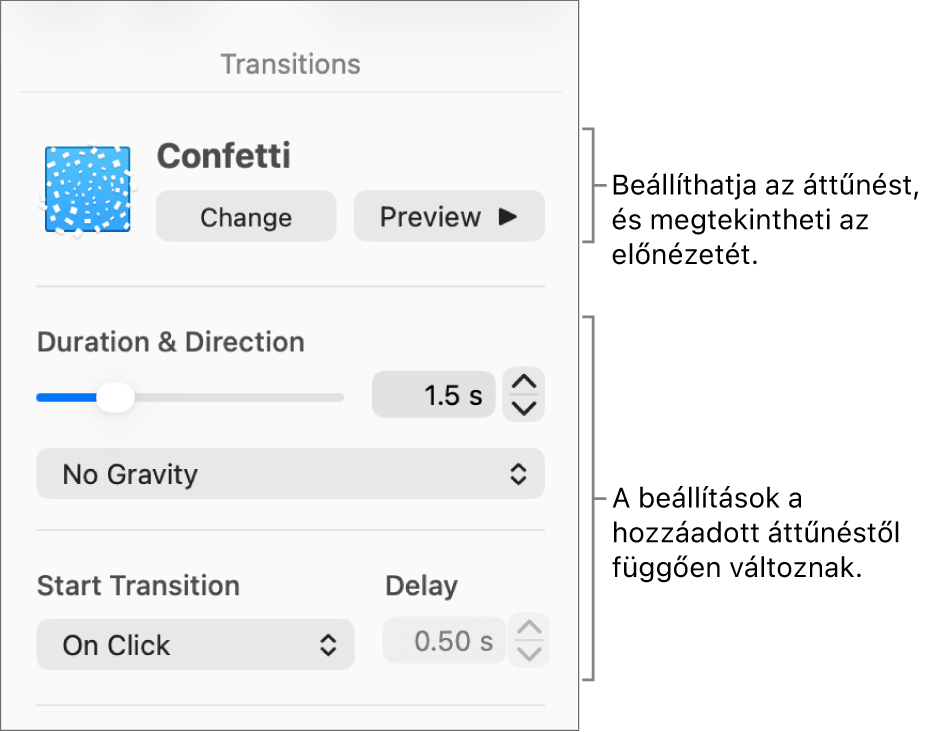
Task: Click the Confetti transition name
Action: (x=224, y=156)
